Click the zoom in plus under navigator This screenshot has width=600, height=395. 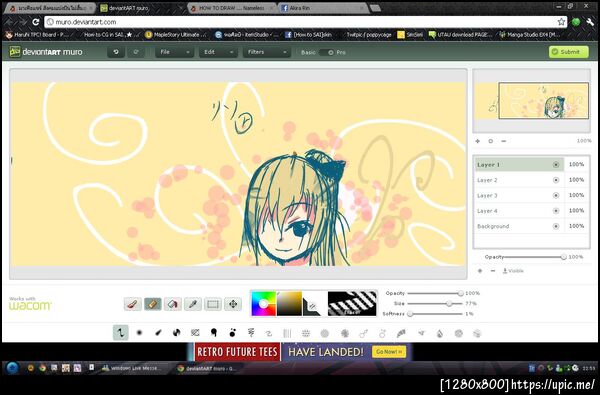[478, 141]
